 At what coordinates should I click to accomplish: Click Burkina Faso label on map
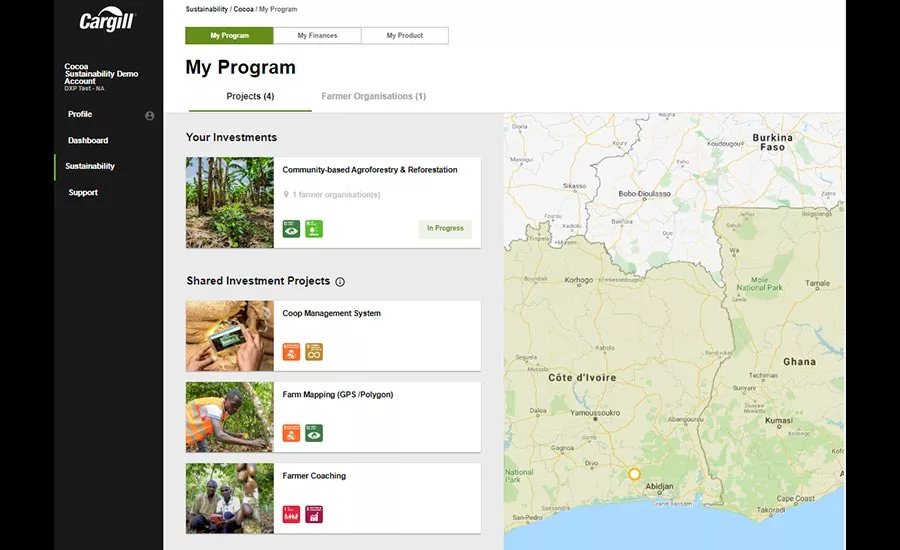pos(773,142)
